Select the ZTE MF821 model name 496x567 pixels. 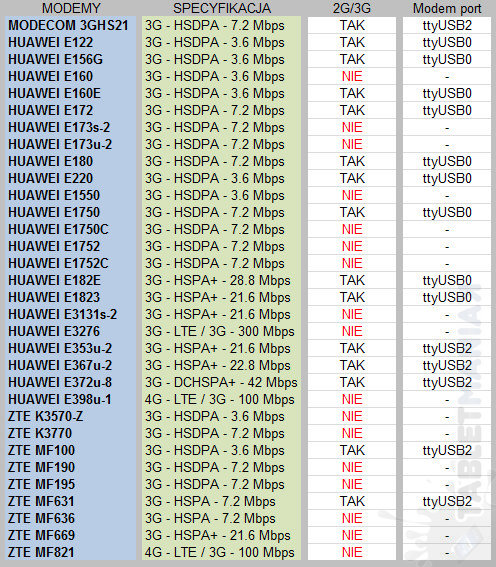click(41, 552)
